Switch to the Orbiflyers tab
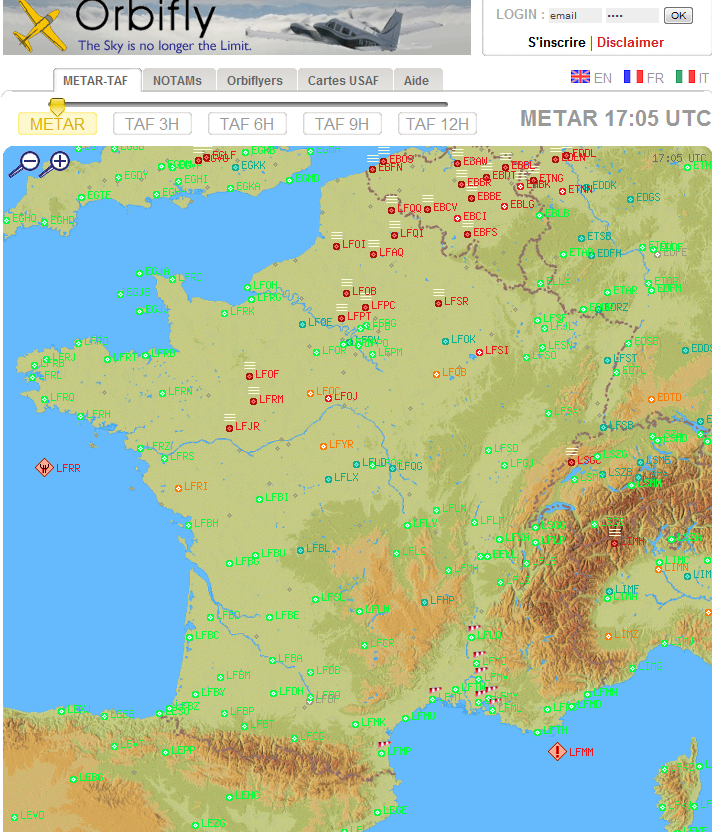Screen dimensions: 712x832 [x=254, y=81]
